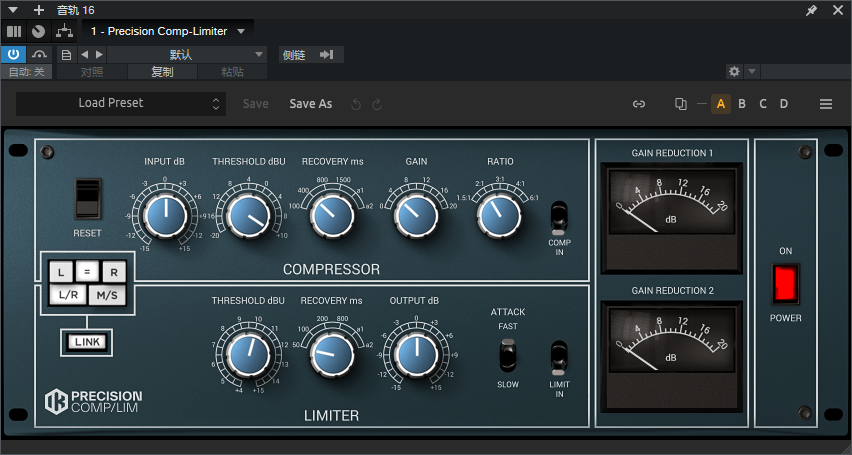Click the compressor RATIO knob
Screen dimensions: 852x455
(x=499, y=216)
